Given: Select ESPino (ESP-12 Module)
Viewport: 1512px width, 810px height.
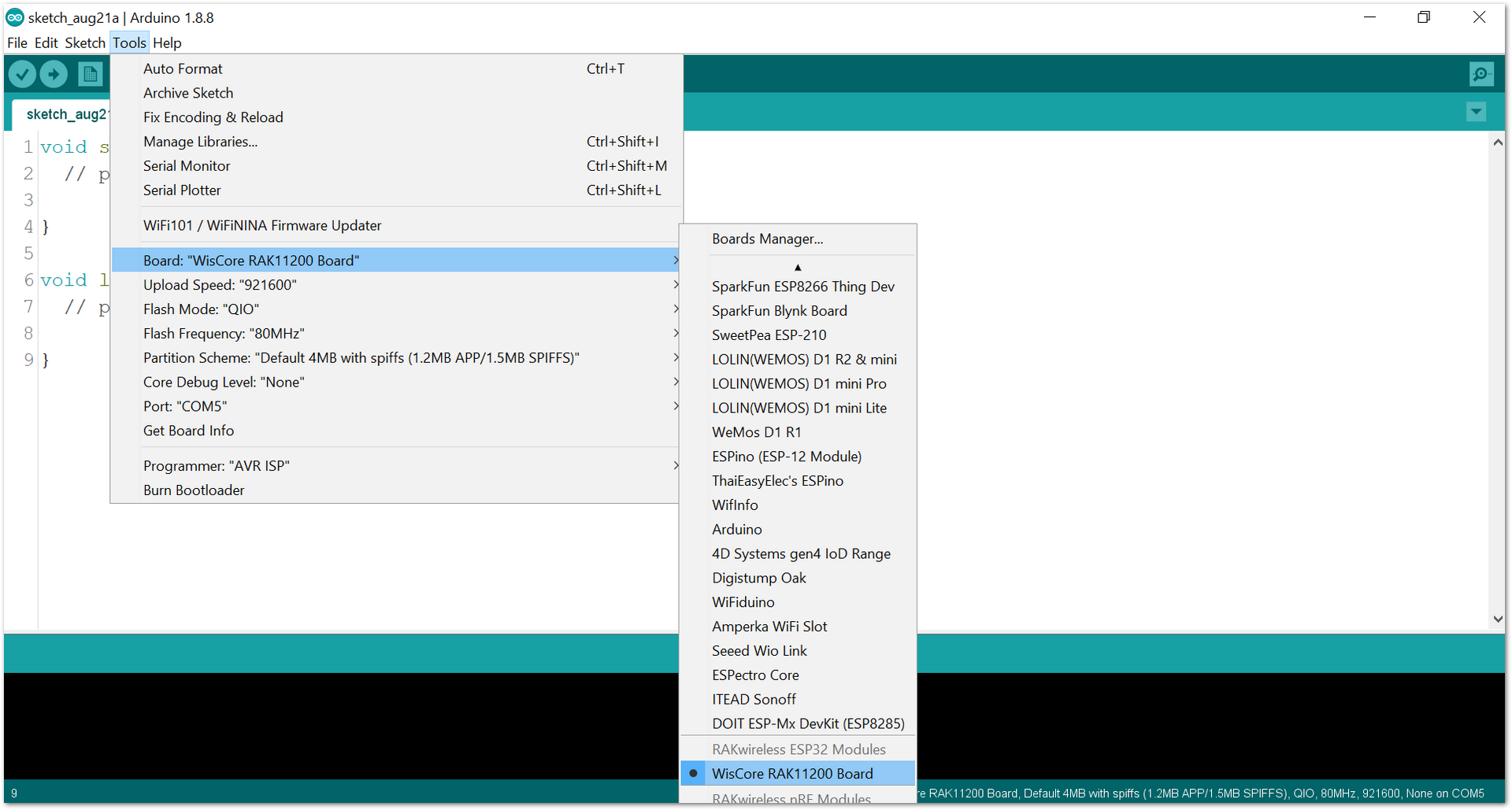Looking at the screenshot, I should tap(798, 457).
